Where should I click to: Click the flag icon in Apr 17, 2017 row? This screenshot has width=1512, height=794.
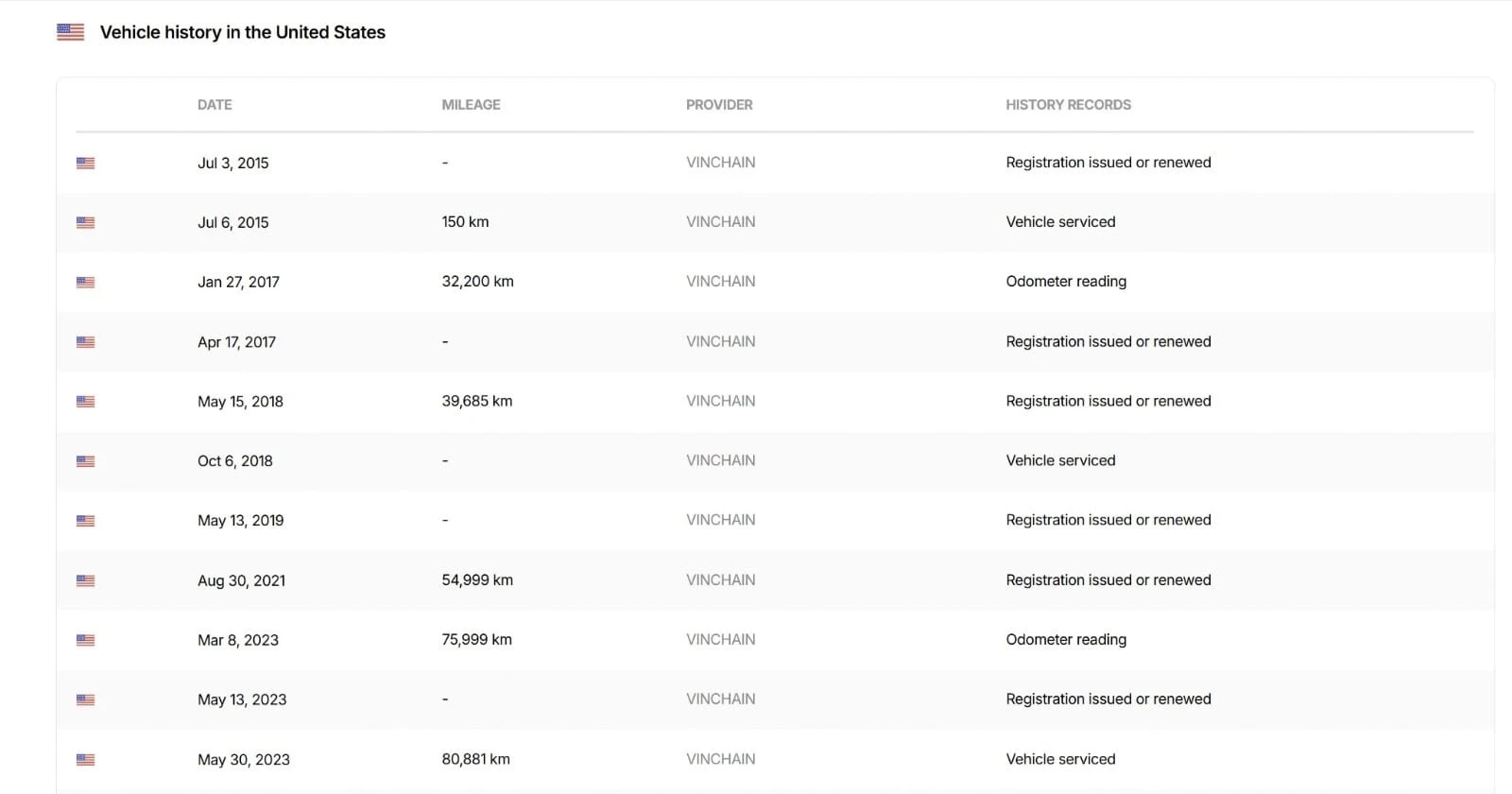click(86, 342)
